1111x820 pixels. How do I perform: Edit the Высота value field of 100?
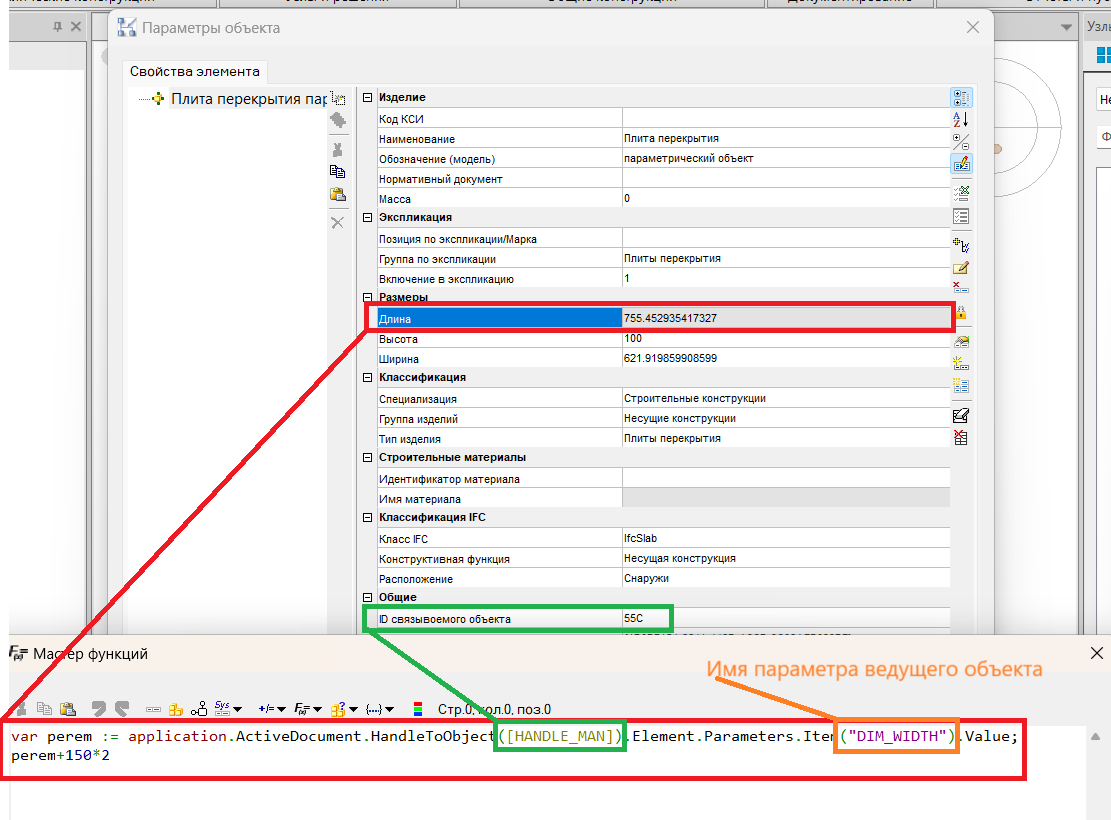coord(786,339)
